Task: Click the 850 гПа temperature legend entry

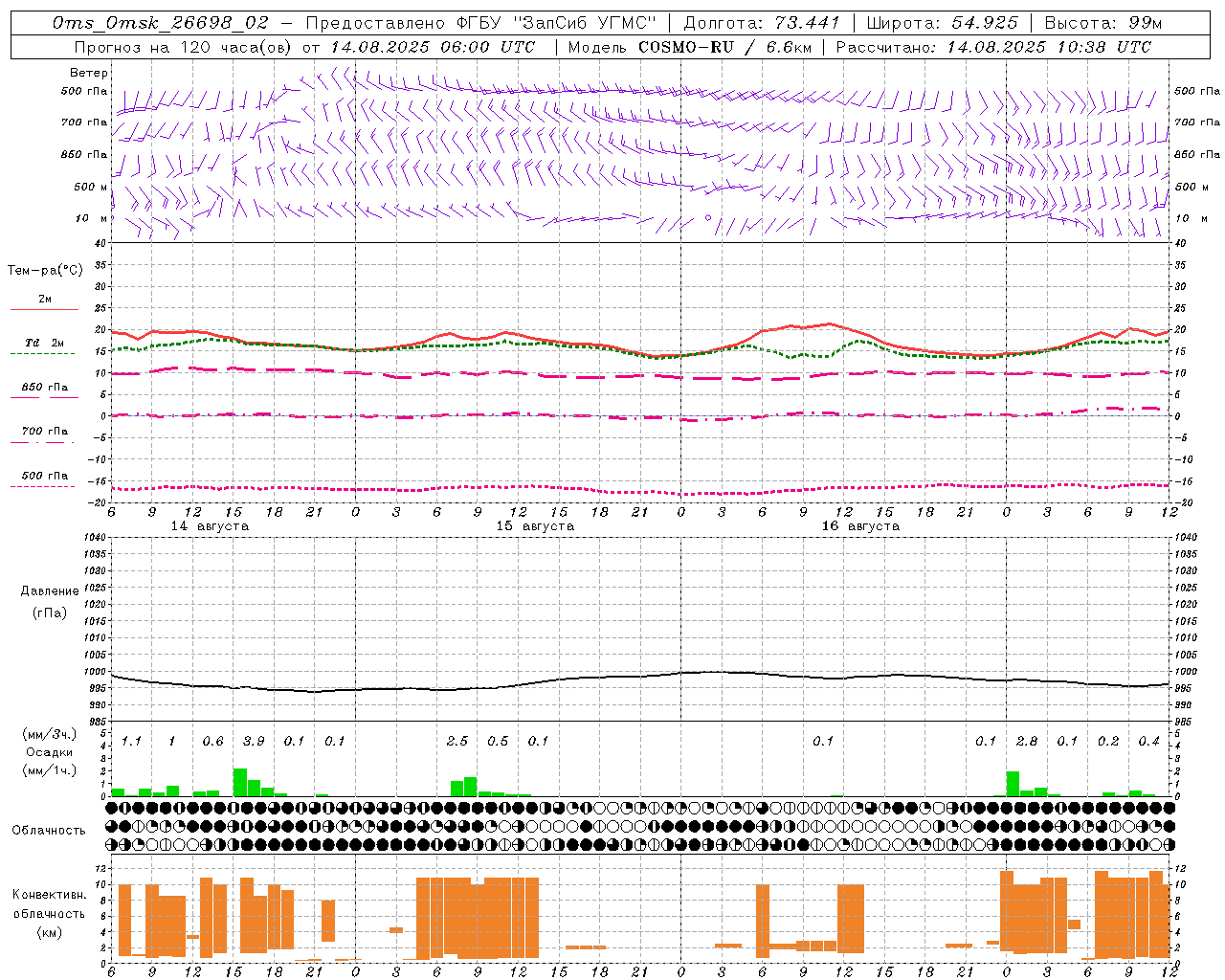Action: pyautogui.click(x=44, y=387)
